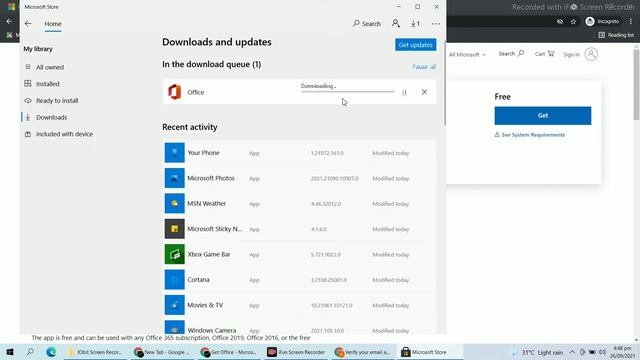Open the Cart on the Microsoft website
Image resolution: width=640 pixels, height=360 pixels.
[x=544, y=53]
